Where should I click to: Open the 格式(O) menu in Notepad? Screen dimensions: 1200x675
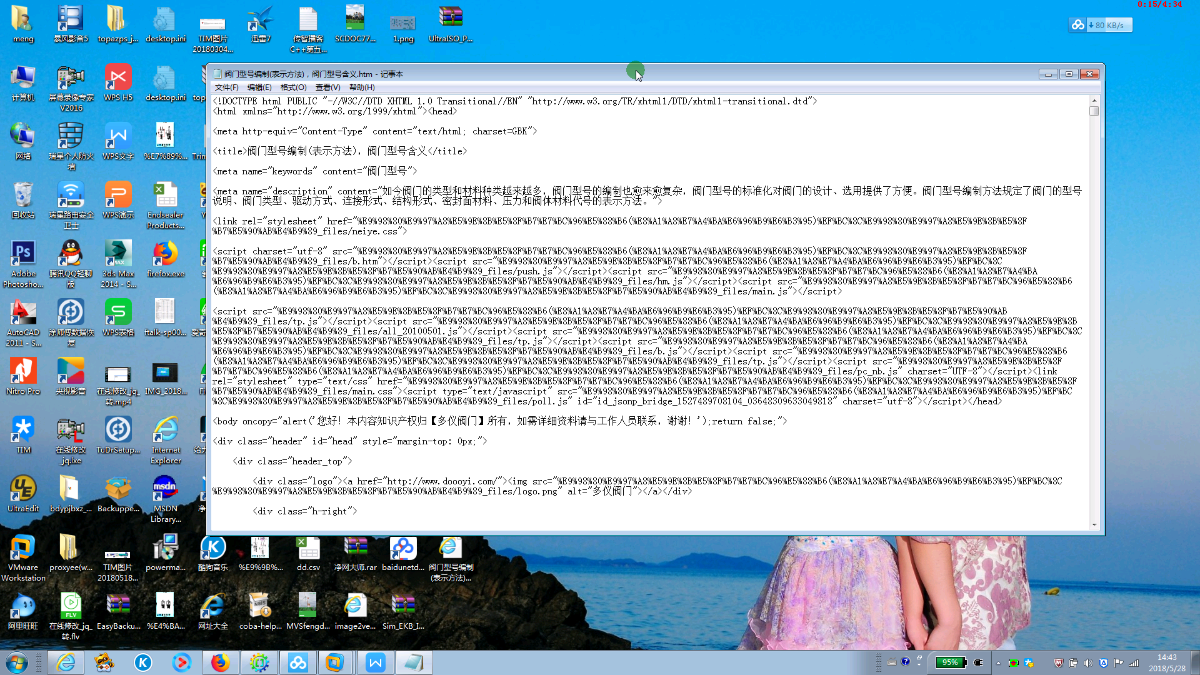(x=294, y=87)
